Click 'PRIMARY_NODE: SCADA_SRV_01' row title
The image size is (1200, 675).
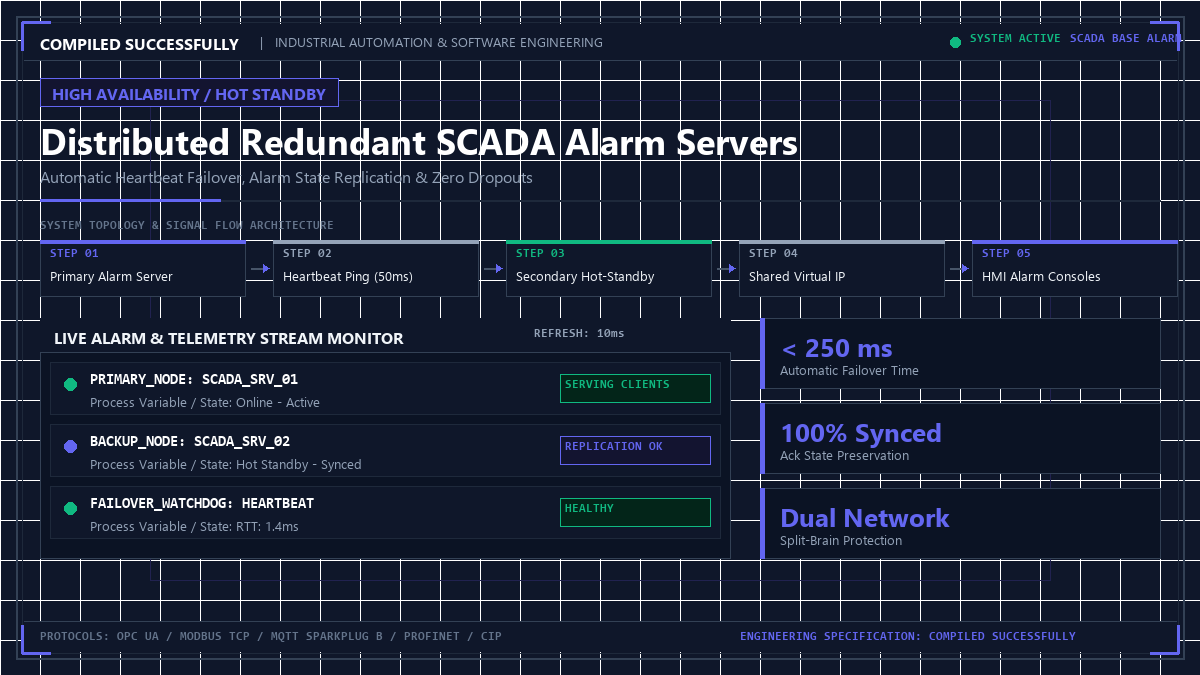(x=194, y=380)
